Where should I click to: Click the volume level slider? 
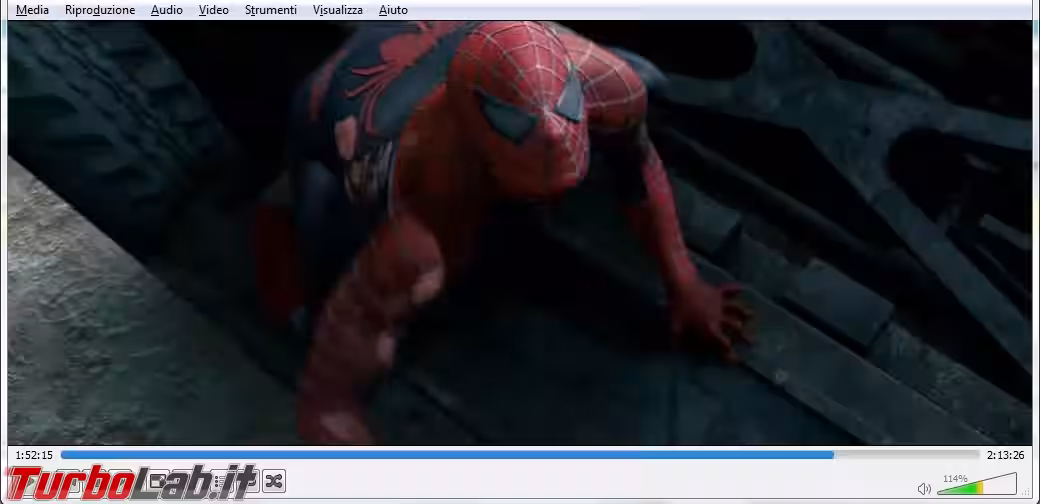[977, 483]
